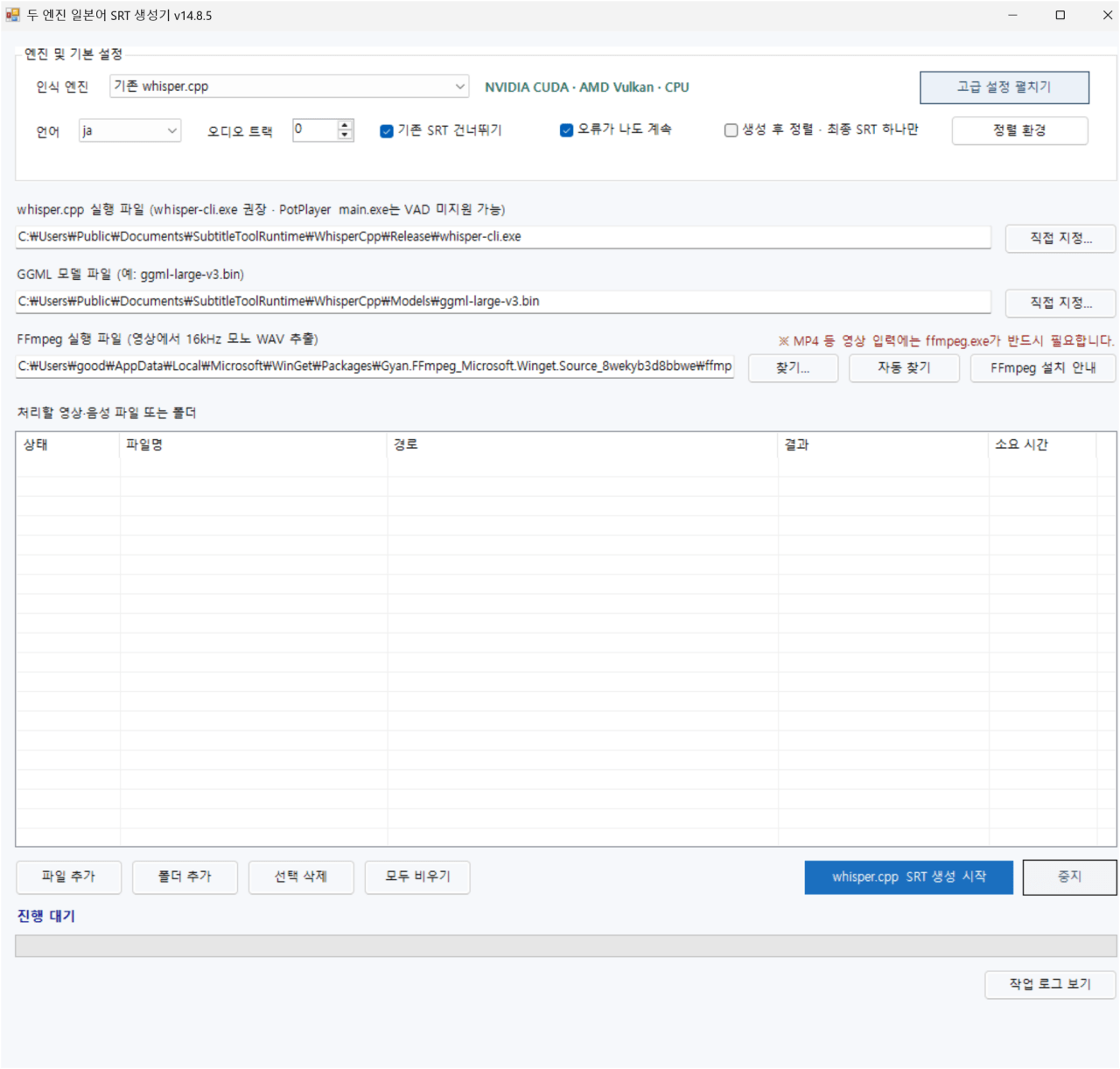Screen dimensions: 1120x1069
Task: Close the SRT 생성기 window
Action: 1107,15
